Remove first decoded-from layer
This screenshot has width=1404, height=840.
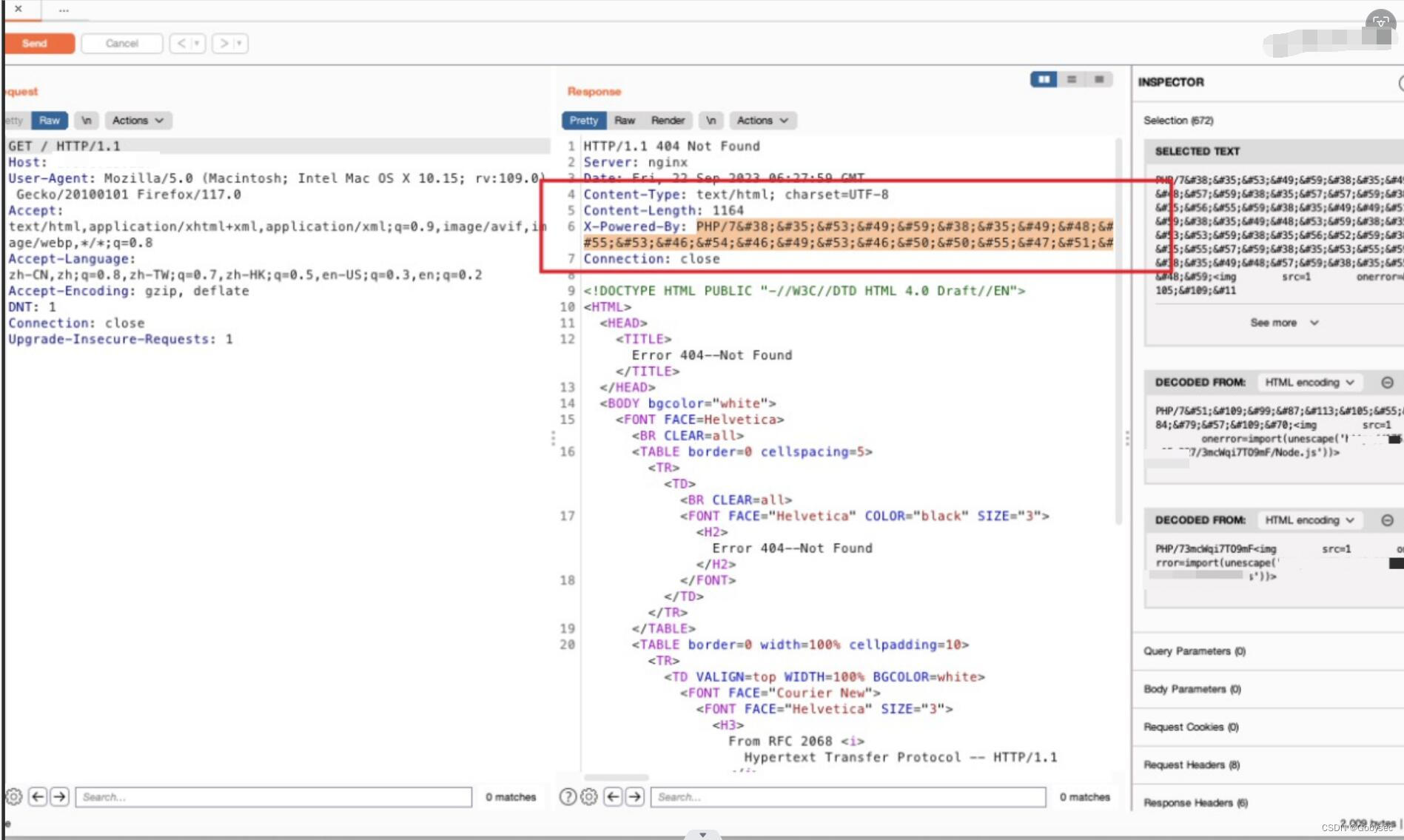pos(1387,383)
